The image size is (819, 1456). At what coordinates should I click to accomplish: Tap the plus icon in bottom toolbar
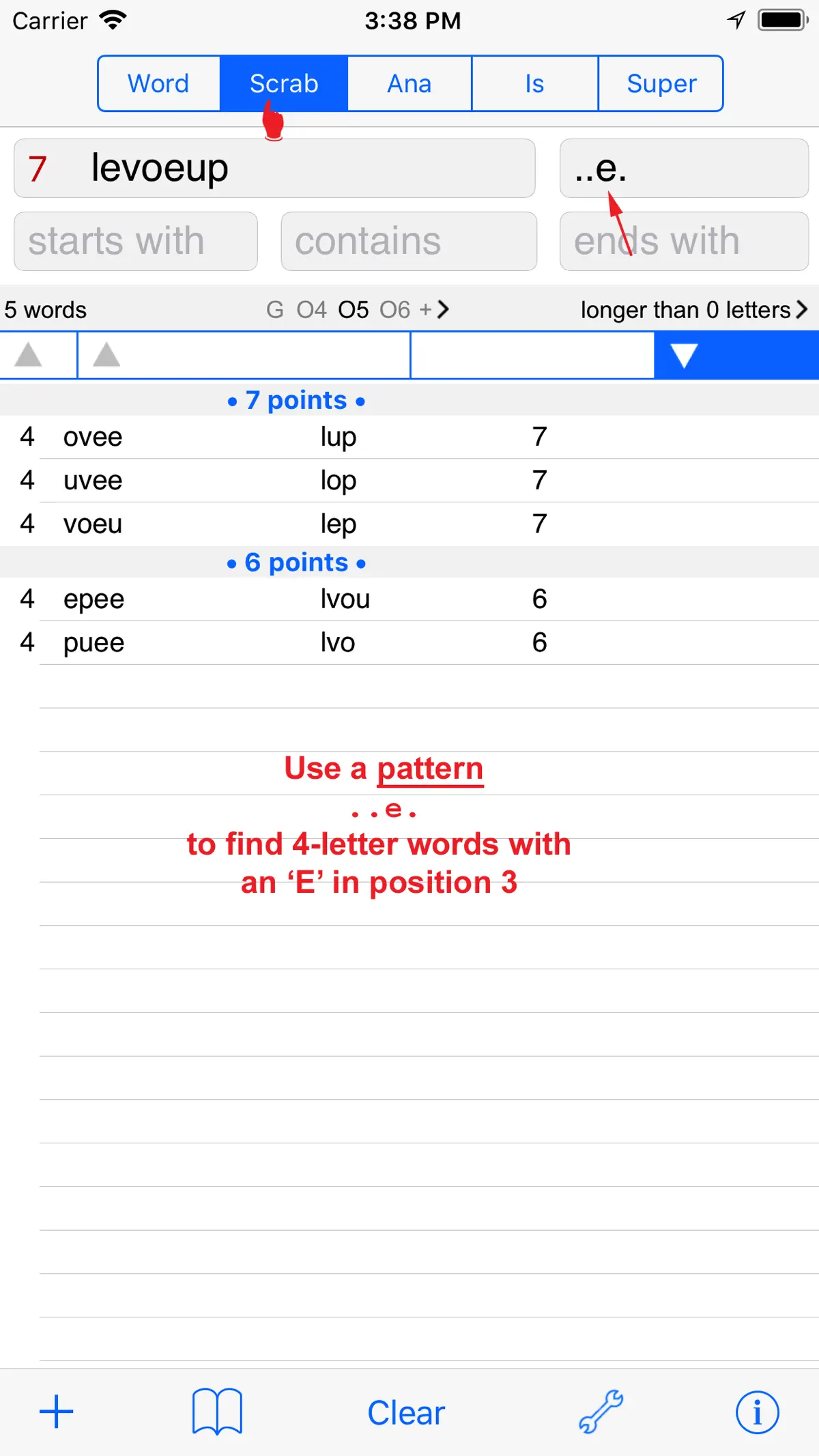[x=56, y=1412]
